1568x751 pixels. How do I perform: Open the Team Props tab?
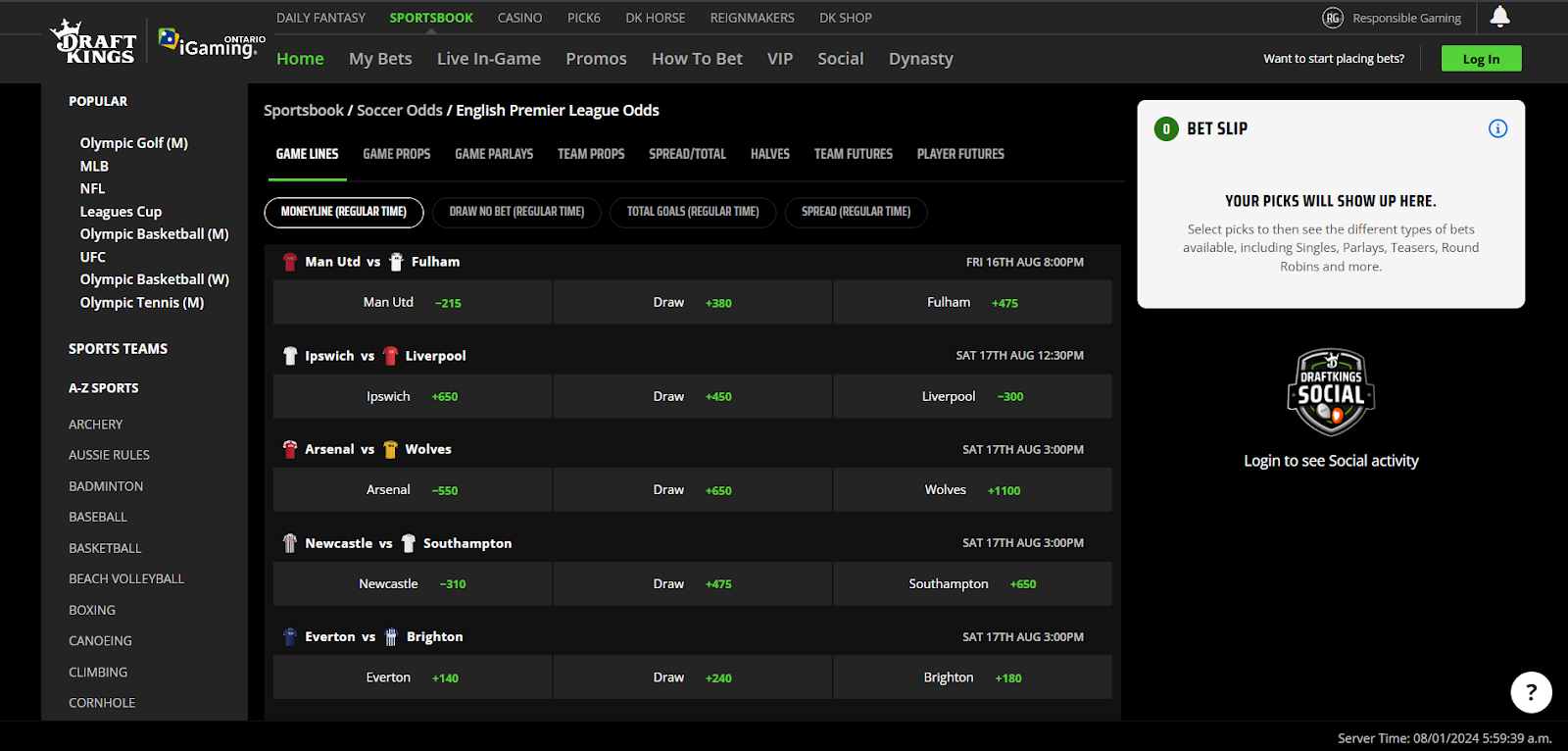click(x=591, y=154)
